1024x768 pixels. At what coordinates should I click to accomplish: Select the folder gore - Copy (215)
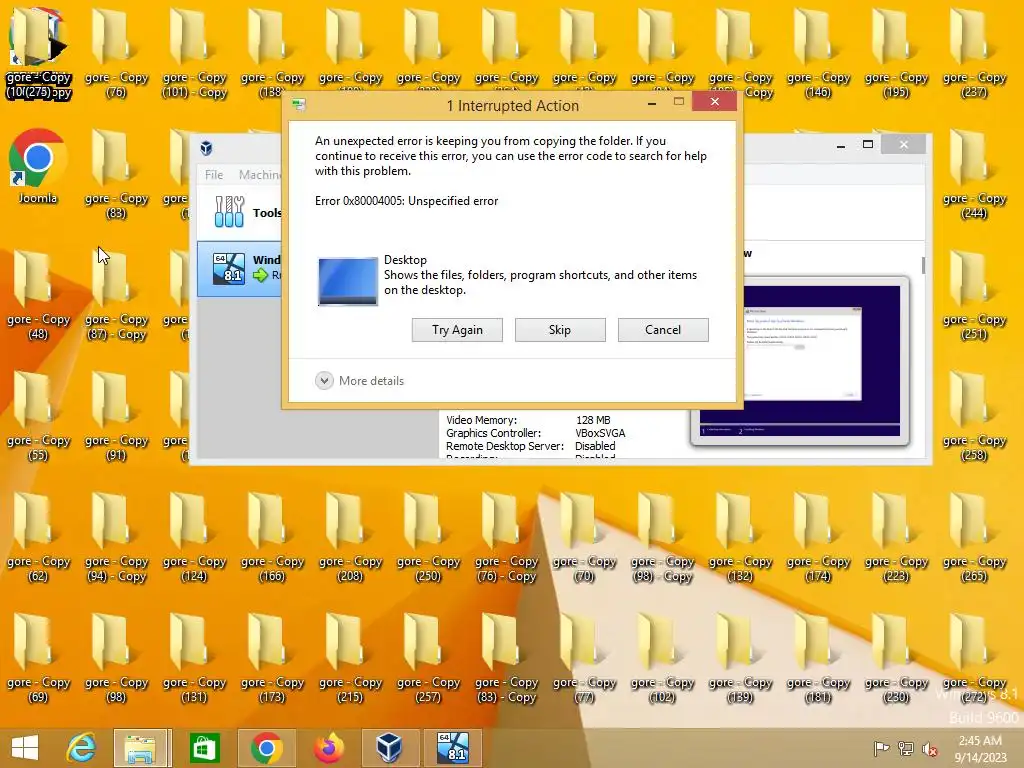click(350, 658)
